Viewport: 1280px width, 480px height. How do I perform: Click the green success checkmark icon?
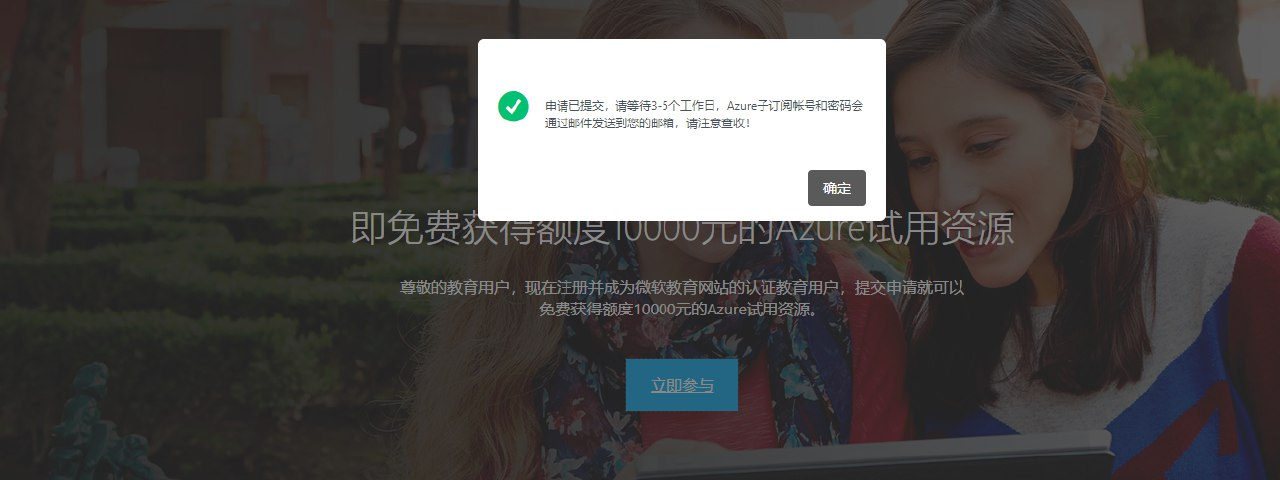coord(513,106)
